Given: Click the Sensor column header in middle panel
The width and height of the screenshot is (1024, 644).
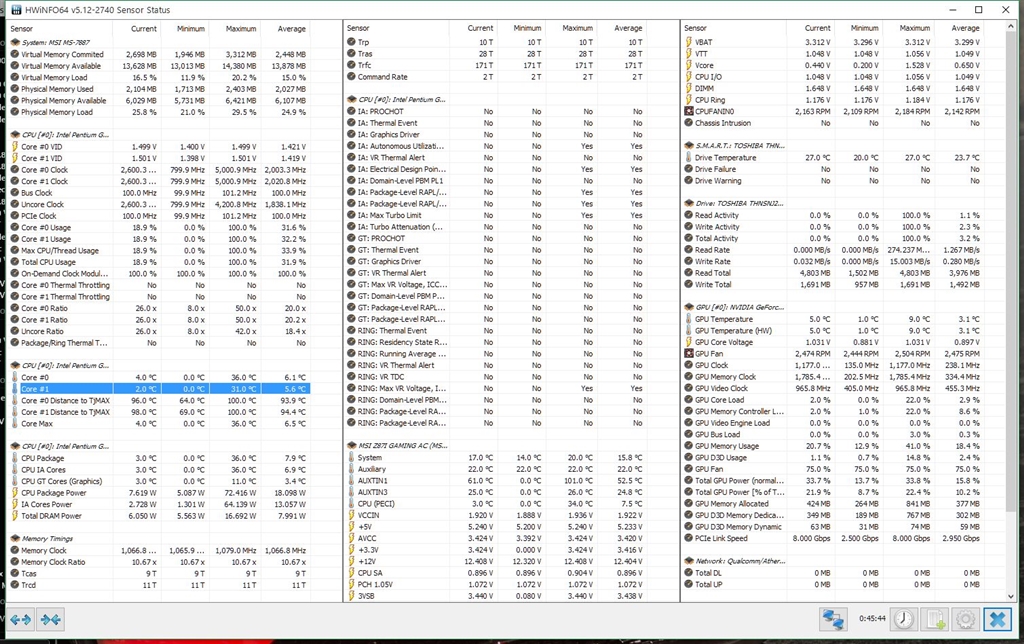Looking at the screenshot, I should [359, 28].
